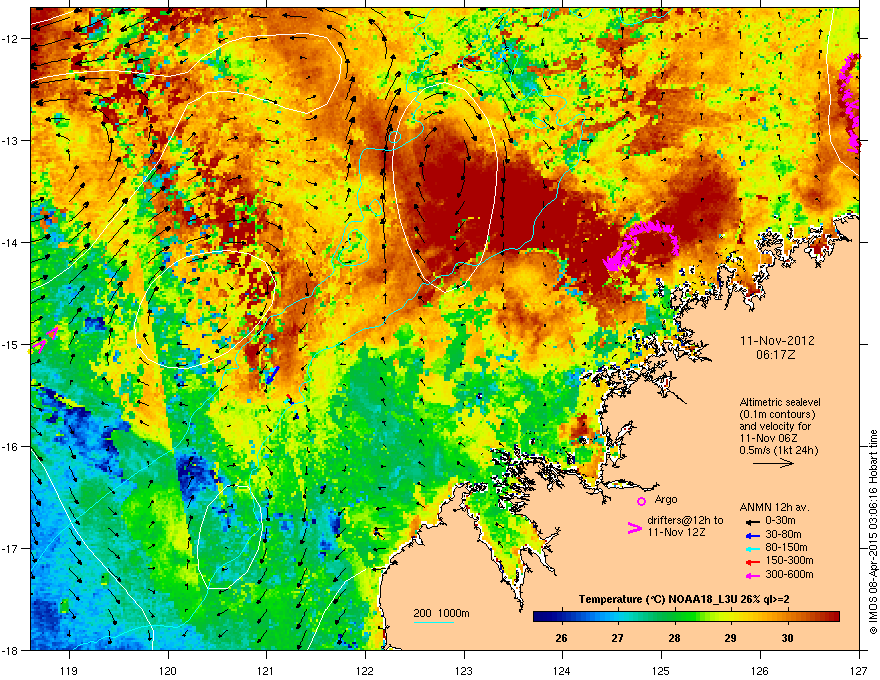Click the Altimetric sealevel text
Screen dimensions: 880x680
click(780, 402)
